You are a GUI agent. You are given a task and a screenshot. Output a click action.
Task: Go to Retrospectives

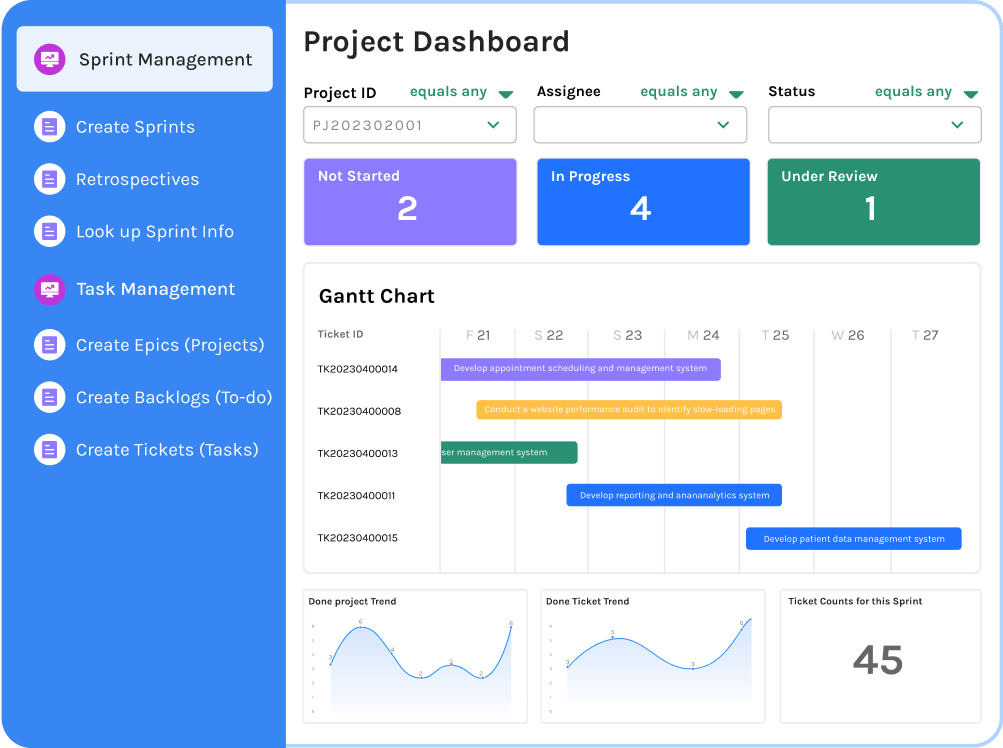pyautogui.click(x=138, y=179)
